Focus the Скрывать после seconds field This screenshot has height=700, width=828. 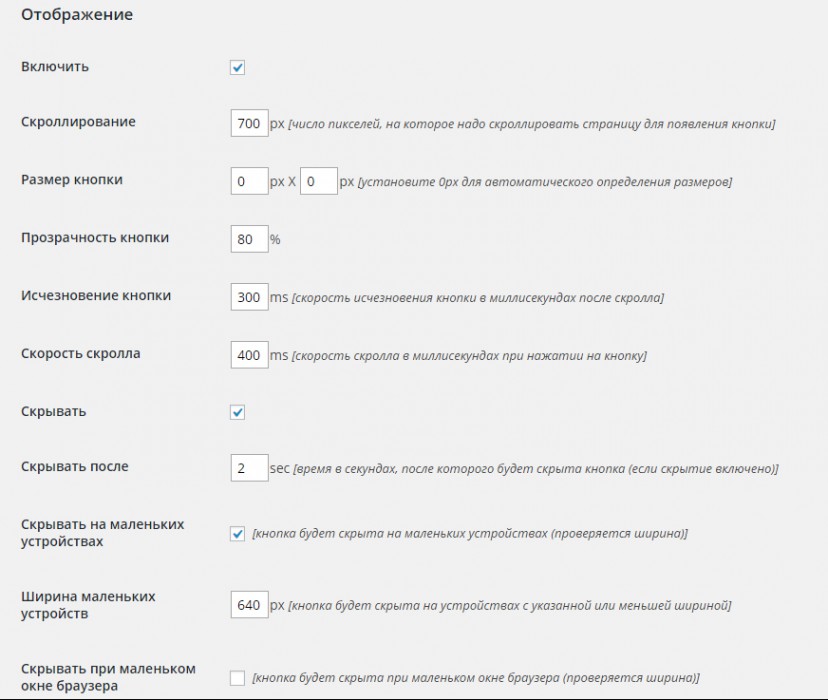pos(249,468)
